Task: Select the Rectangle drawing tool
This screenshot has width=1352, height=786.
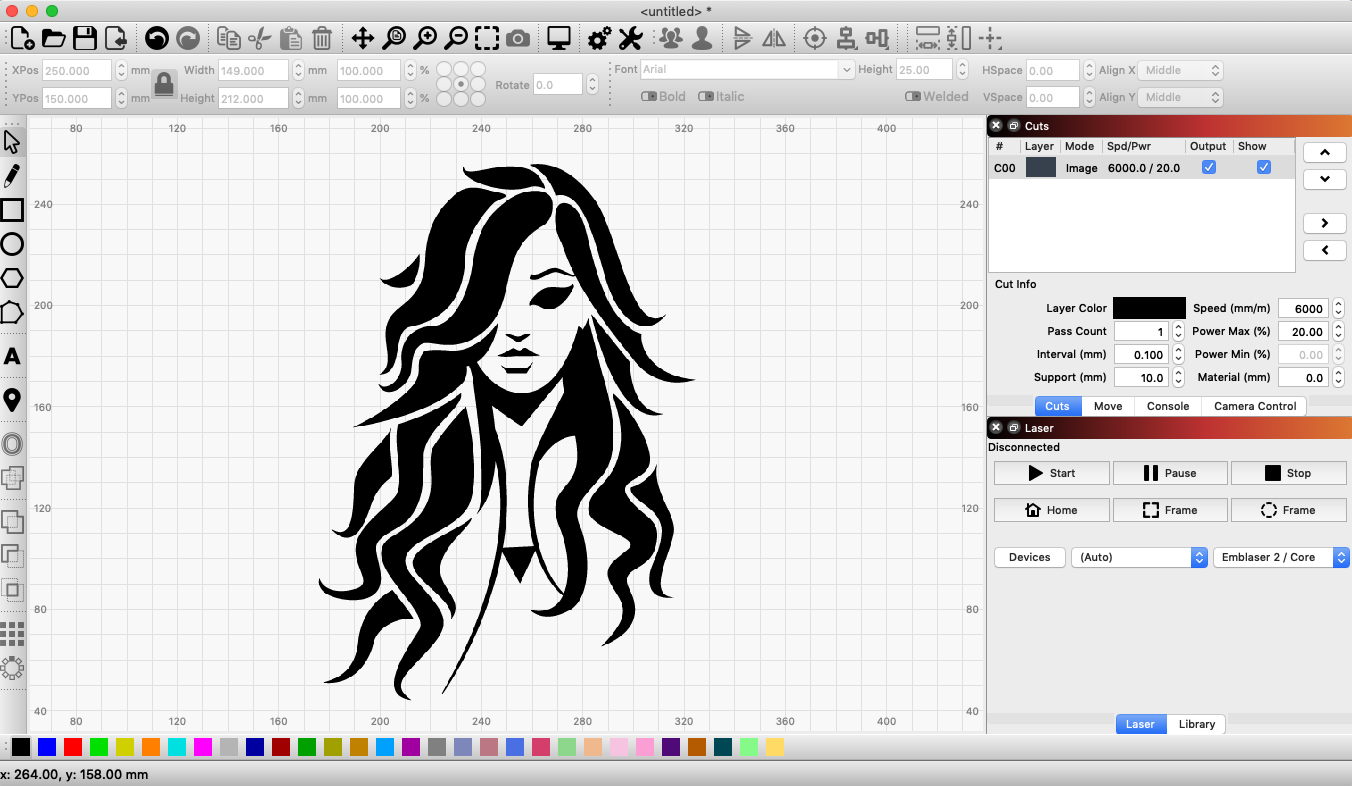Action: tap(12, 210)
